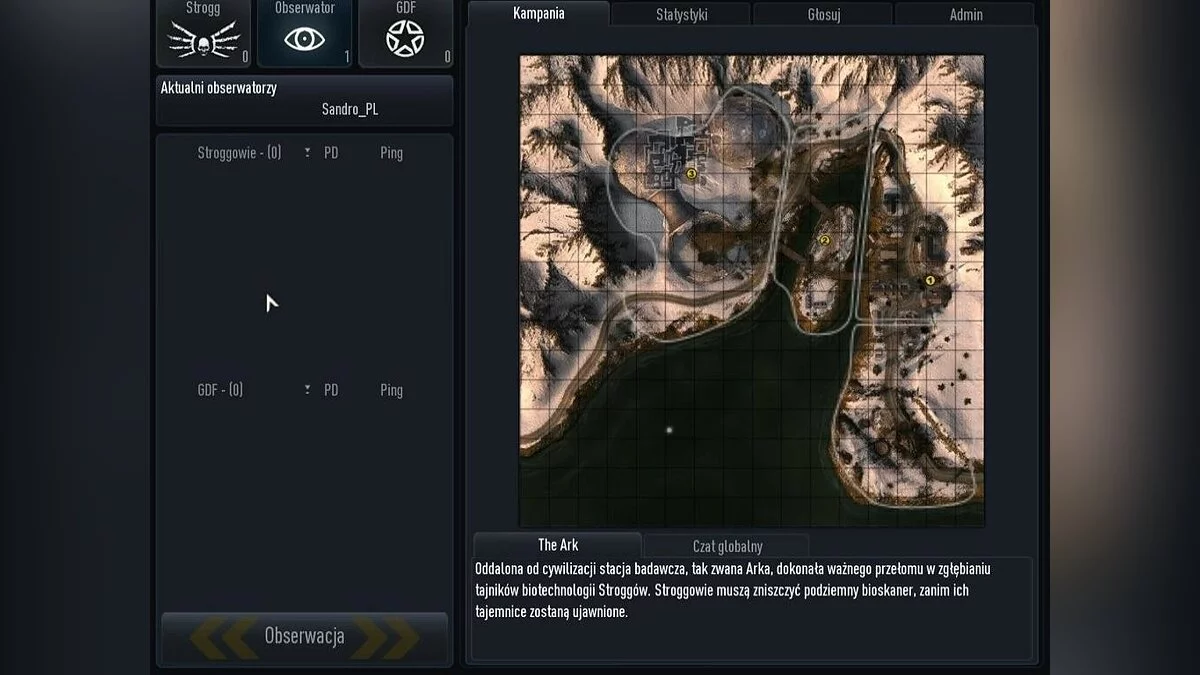Join the GDF team via its star emblem
1200x675 pixels.
point(405,38)
